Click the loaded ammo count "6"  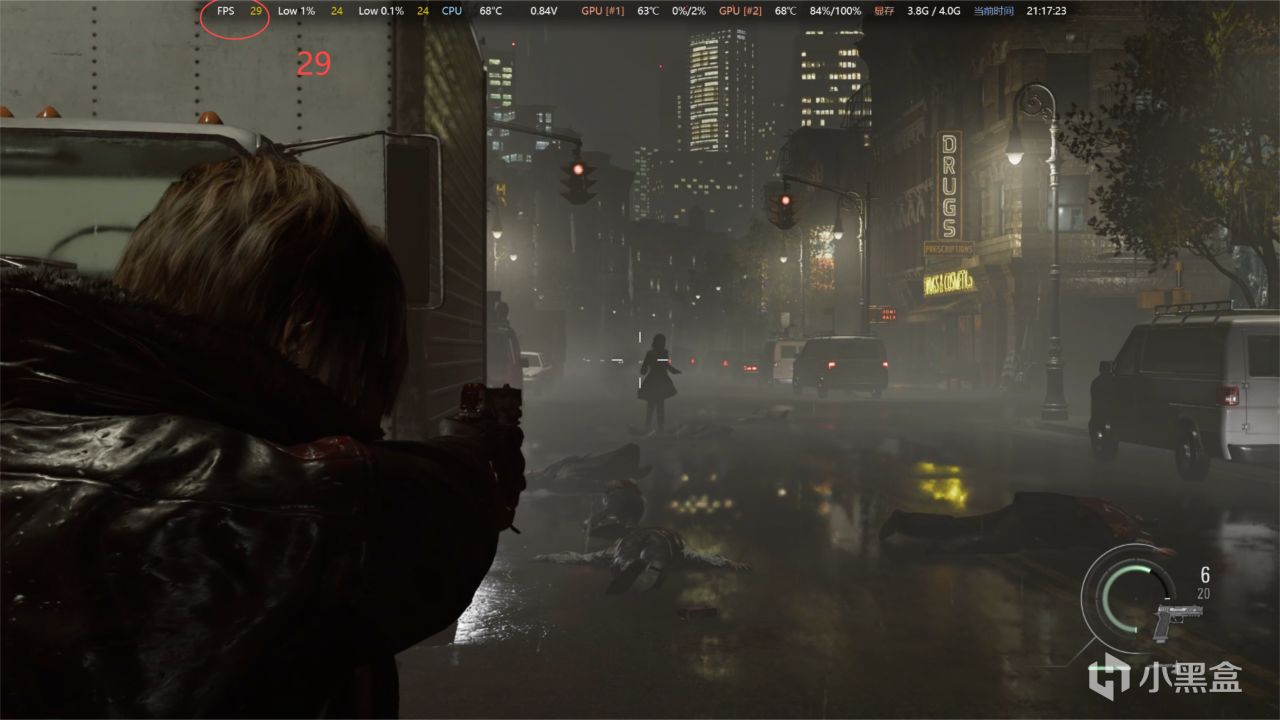tap(1205, 574)
